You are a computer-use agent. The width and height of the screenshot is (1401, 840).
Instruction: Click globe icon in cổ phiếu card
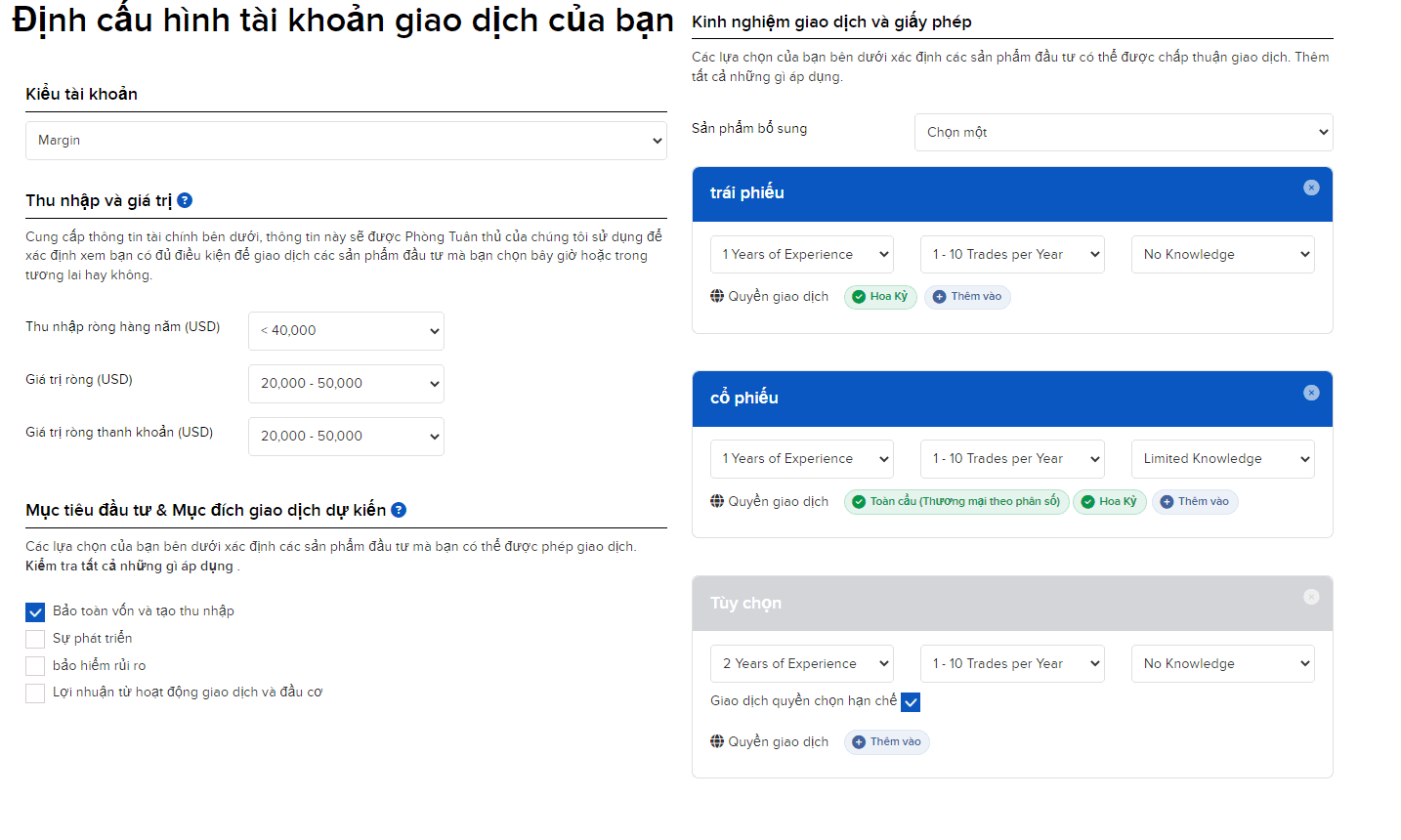[x=717, y=501]
